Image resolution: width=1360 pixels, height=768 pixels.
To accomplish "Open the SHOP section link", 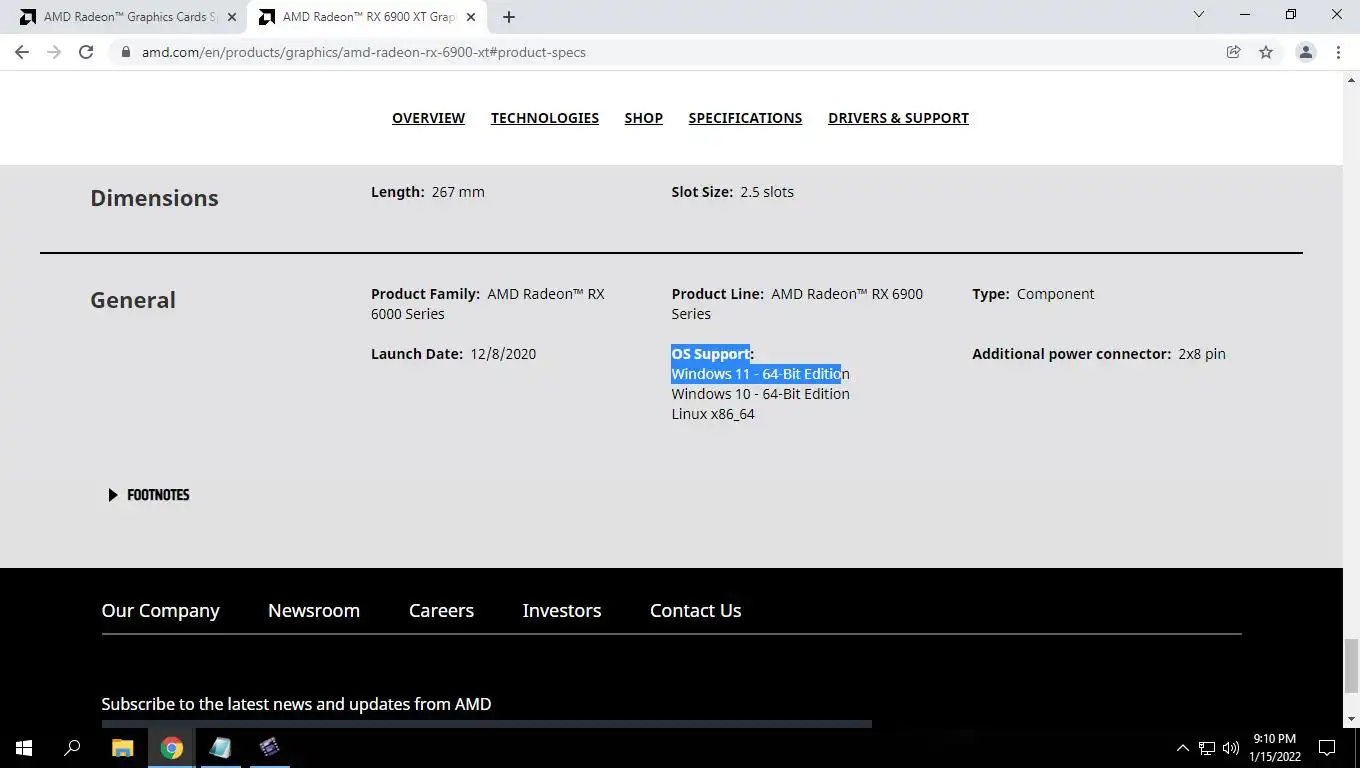I will pos(644,118).
